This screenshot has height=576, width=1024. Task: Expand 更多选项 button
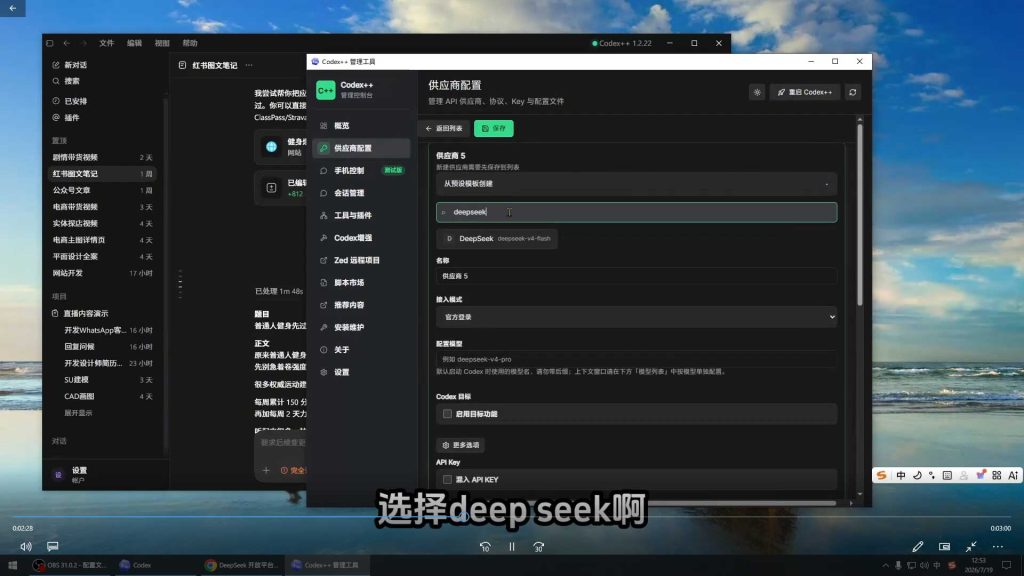click(460, 445)
